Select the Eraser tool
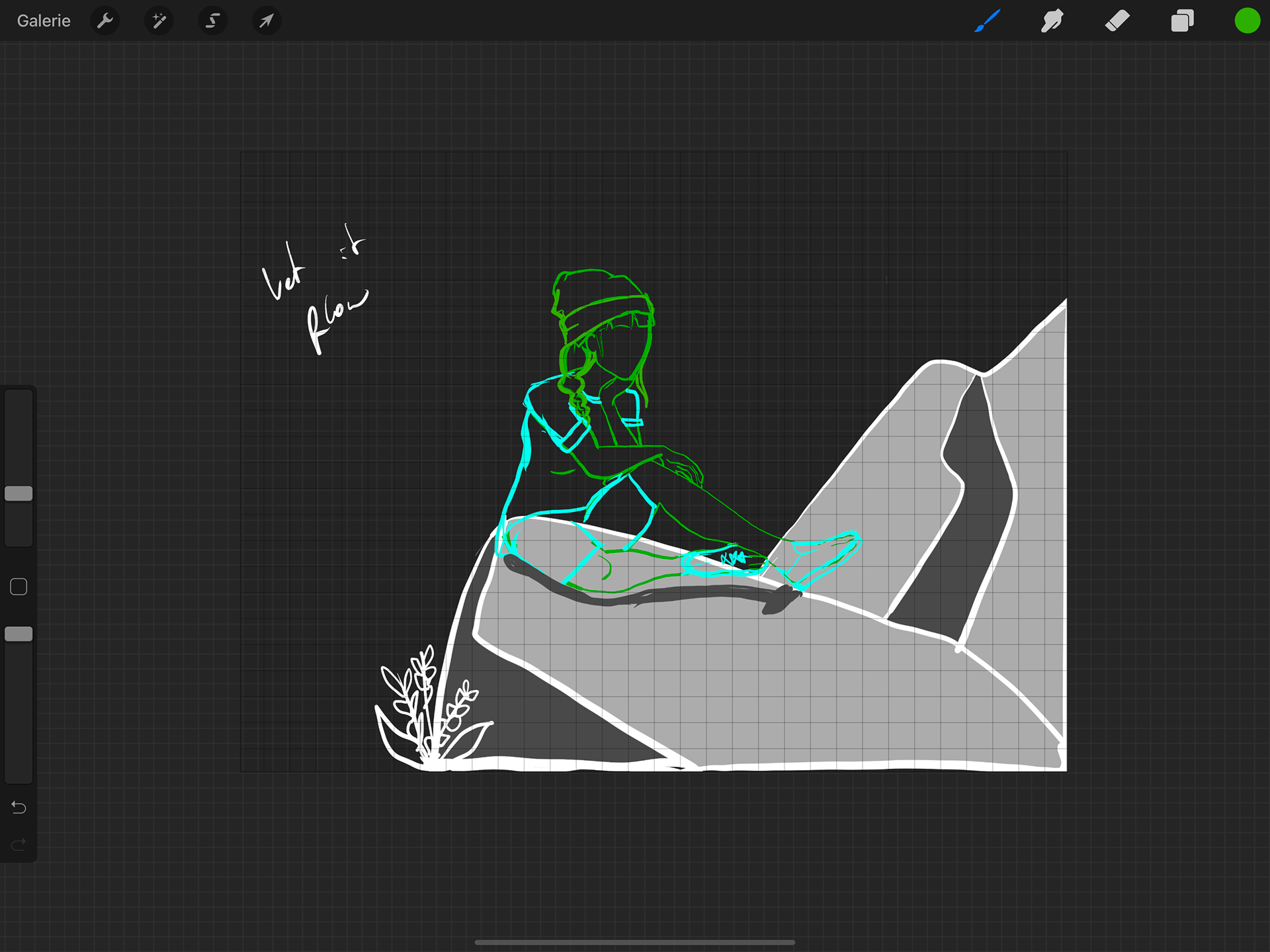Viewport: 1270px width, 952px height. [x=1117, y=21]
